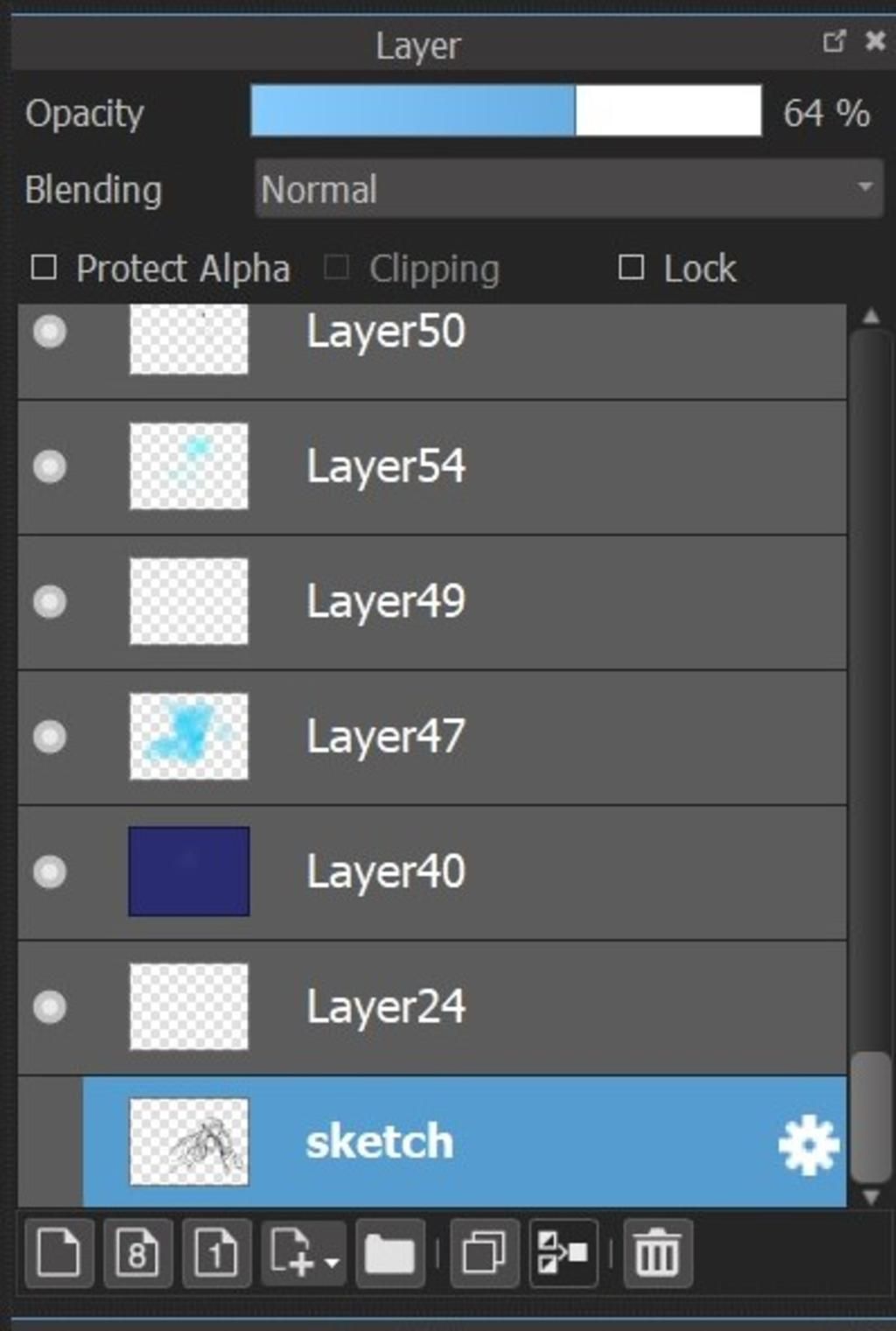
Task: Add a new 8-bit layer
Action: coord(137,1252)
